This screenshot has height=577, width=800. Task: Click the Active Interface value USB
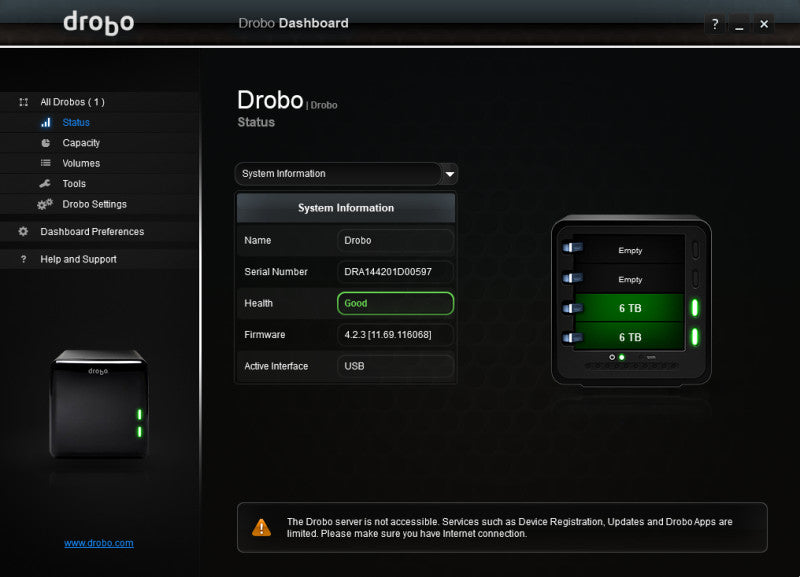click(x=395, y=366)
